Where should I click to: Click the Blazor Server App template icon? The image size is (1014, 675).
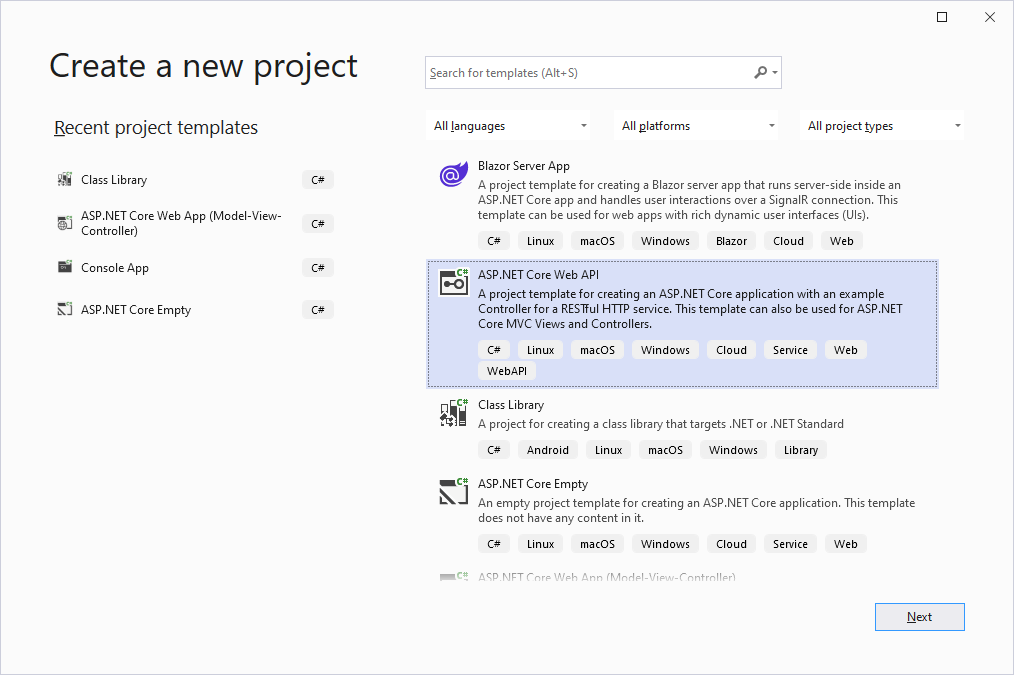click(x=453, y=175)
